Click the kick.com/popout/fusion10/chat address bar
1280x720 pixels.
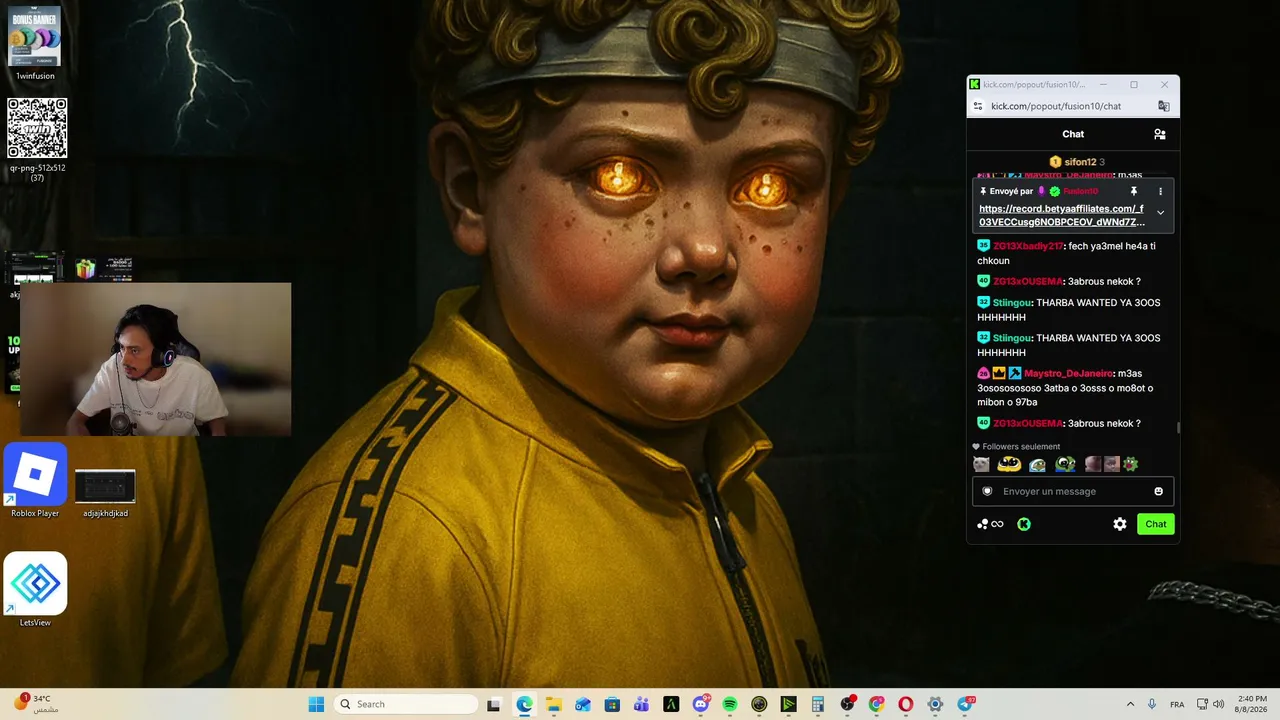point(1056,106)
